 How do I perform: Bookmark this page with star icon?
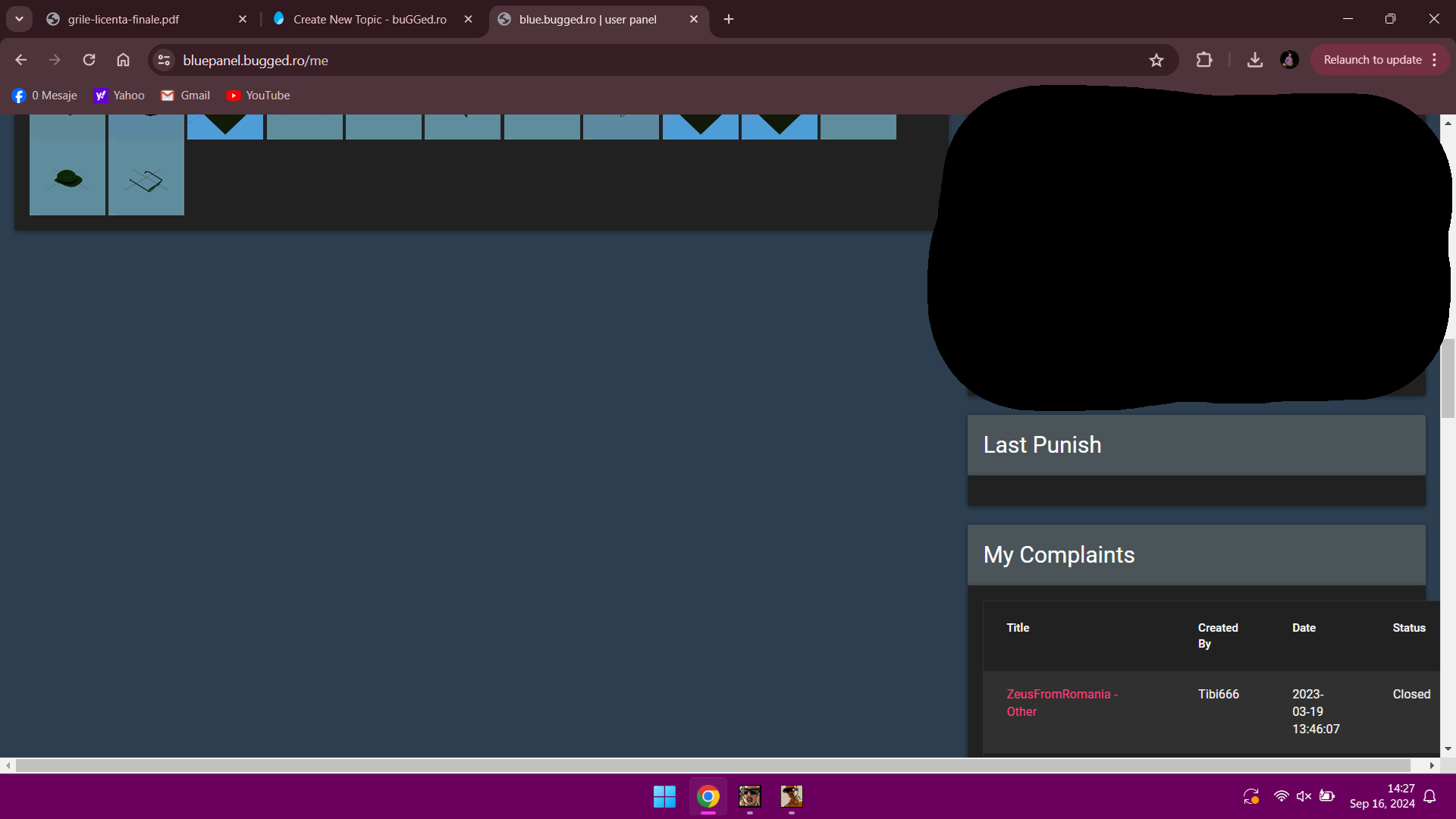tap(1156, 60)
